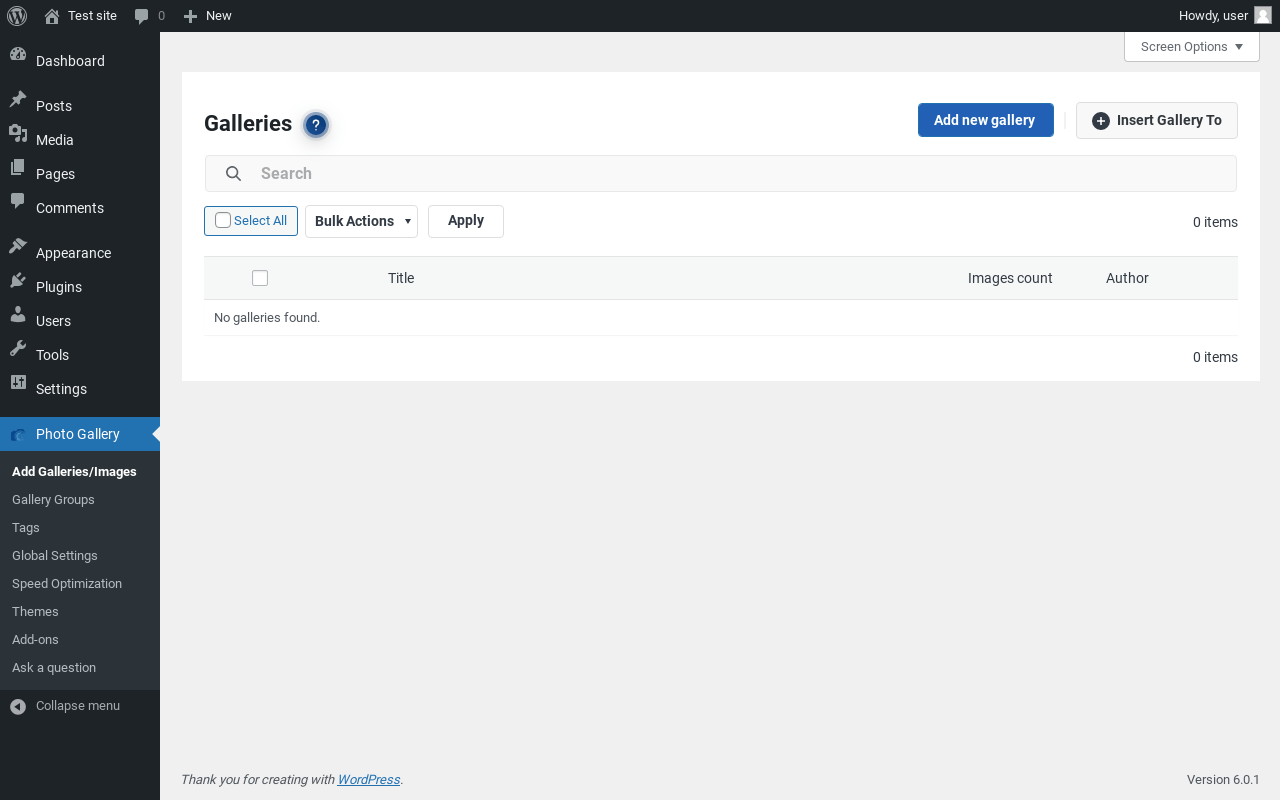Click the Tools wrench icon
Viewport: 1280px width, 800px height.
click(x=18, y=354)
